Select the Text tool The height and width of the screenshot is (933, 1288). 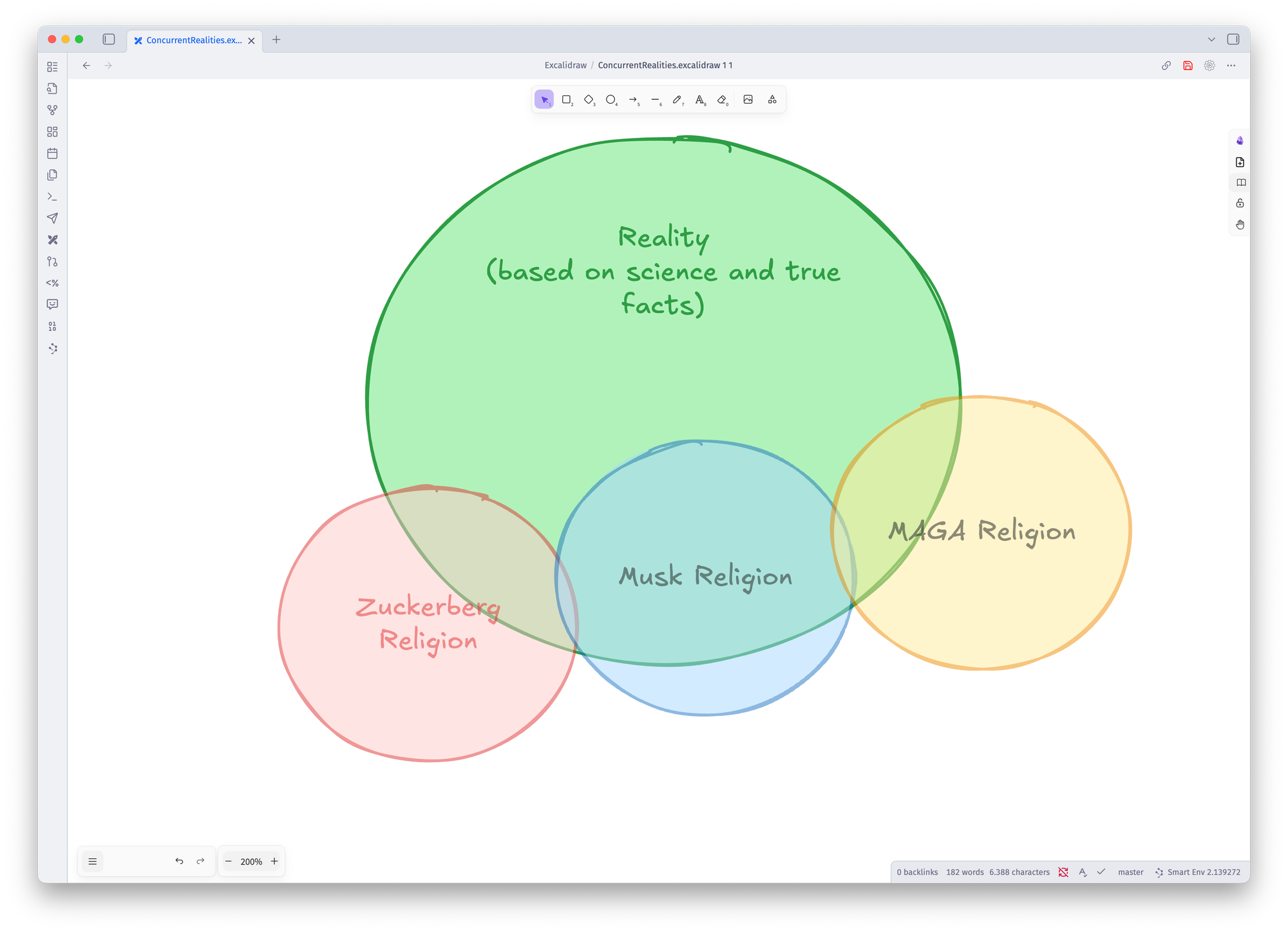click(x=699, y=100)
